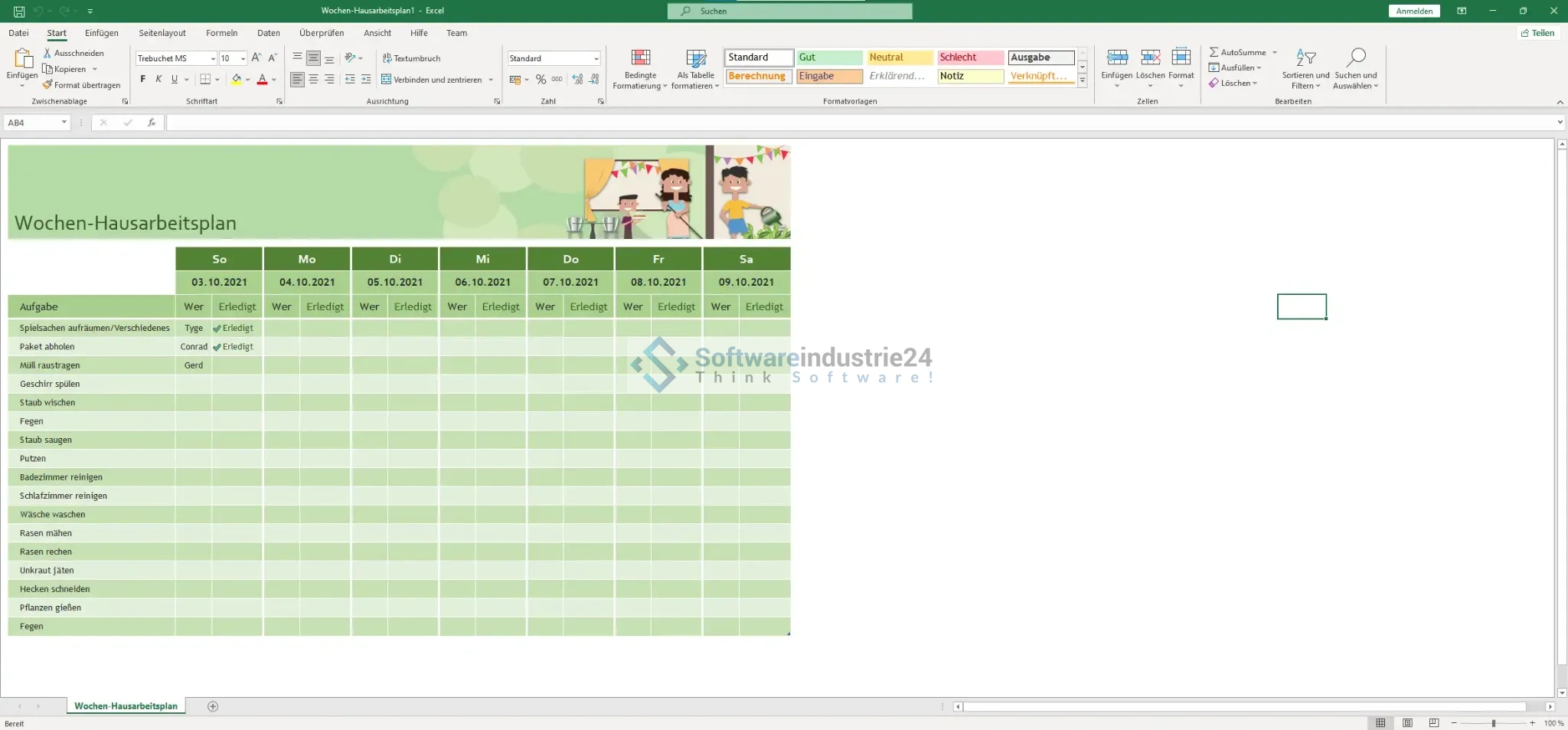The width and height of the screenshot is (1568, 730).
Task: Expand the font size dropdown
Action: pyautogui.click(x=243, y=59)
